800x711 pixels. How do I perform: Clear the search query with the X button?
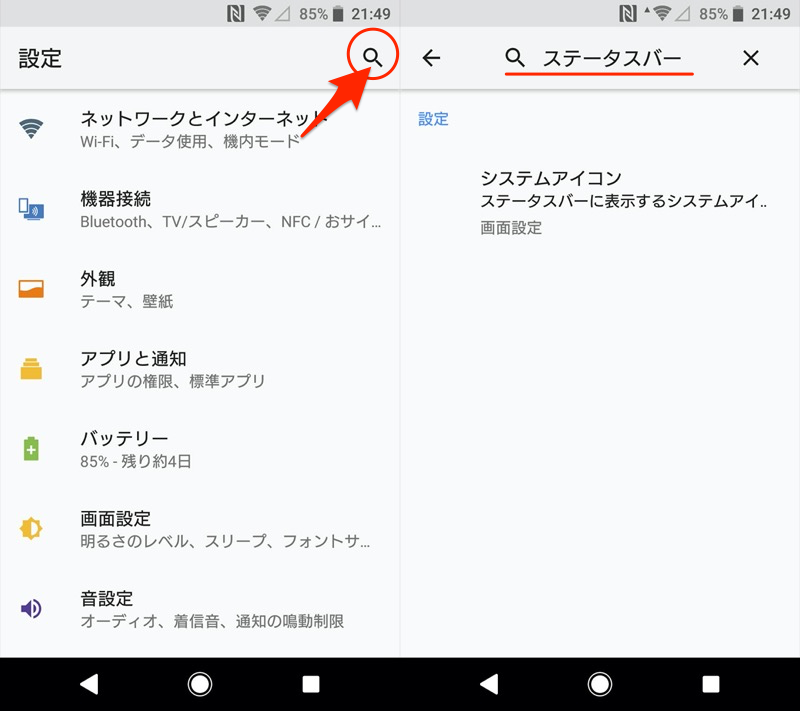[751, 59]
